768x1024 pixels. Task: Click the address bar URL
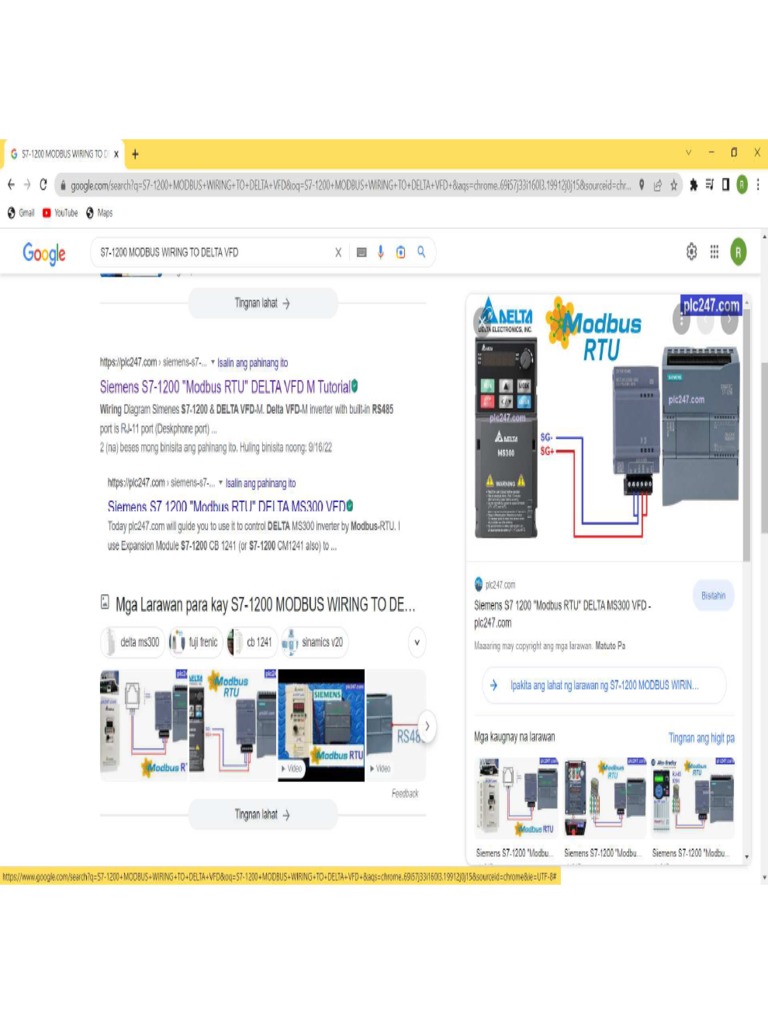pos(350,185)
